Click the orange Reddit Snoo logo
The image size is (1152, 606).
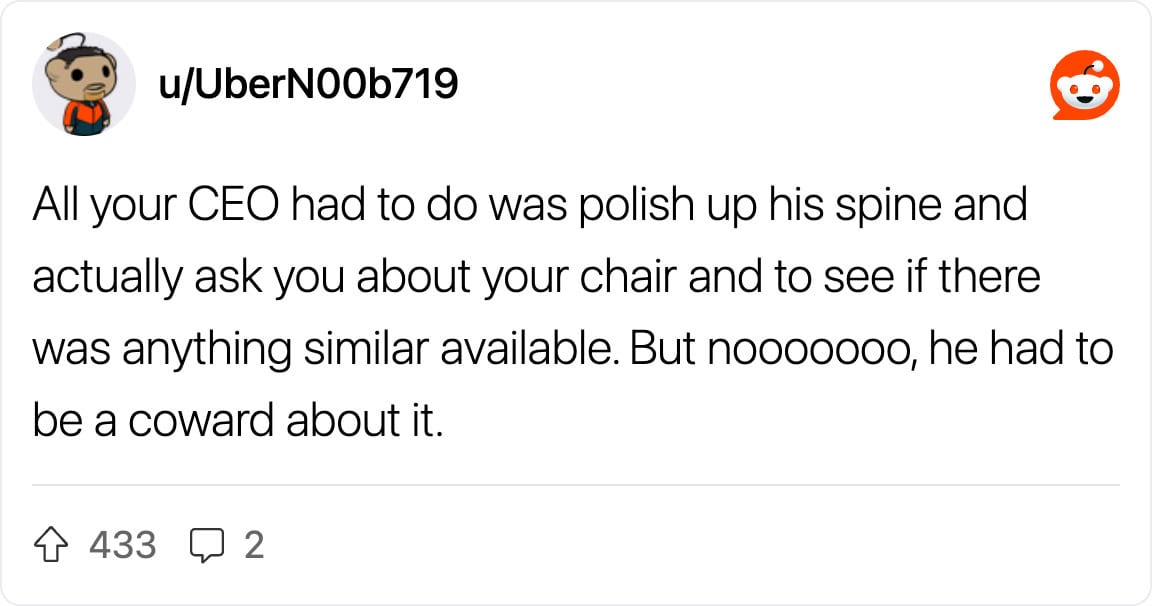1085,85
